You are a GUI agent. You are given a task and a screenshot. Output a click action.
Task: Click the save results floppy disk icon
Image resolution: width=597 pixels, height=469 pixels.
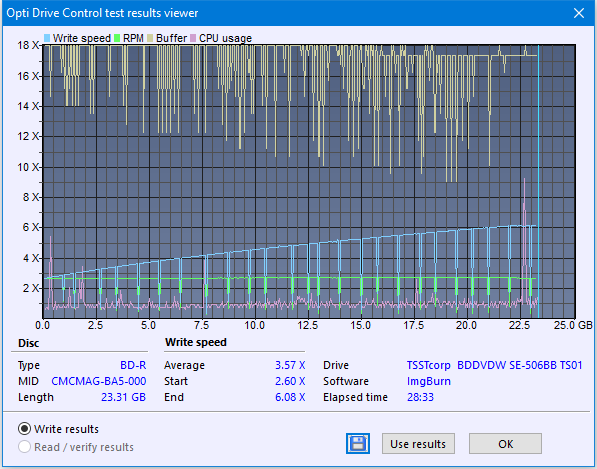tap(358, 443)
